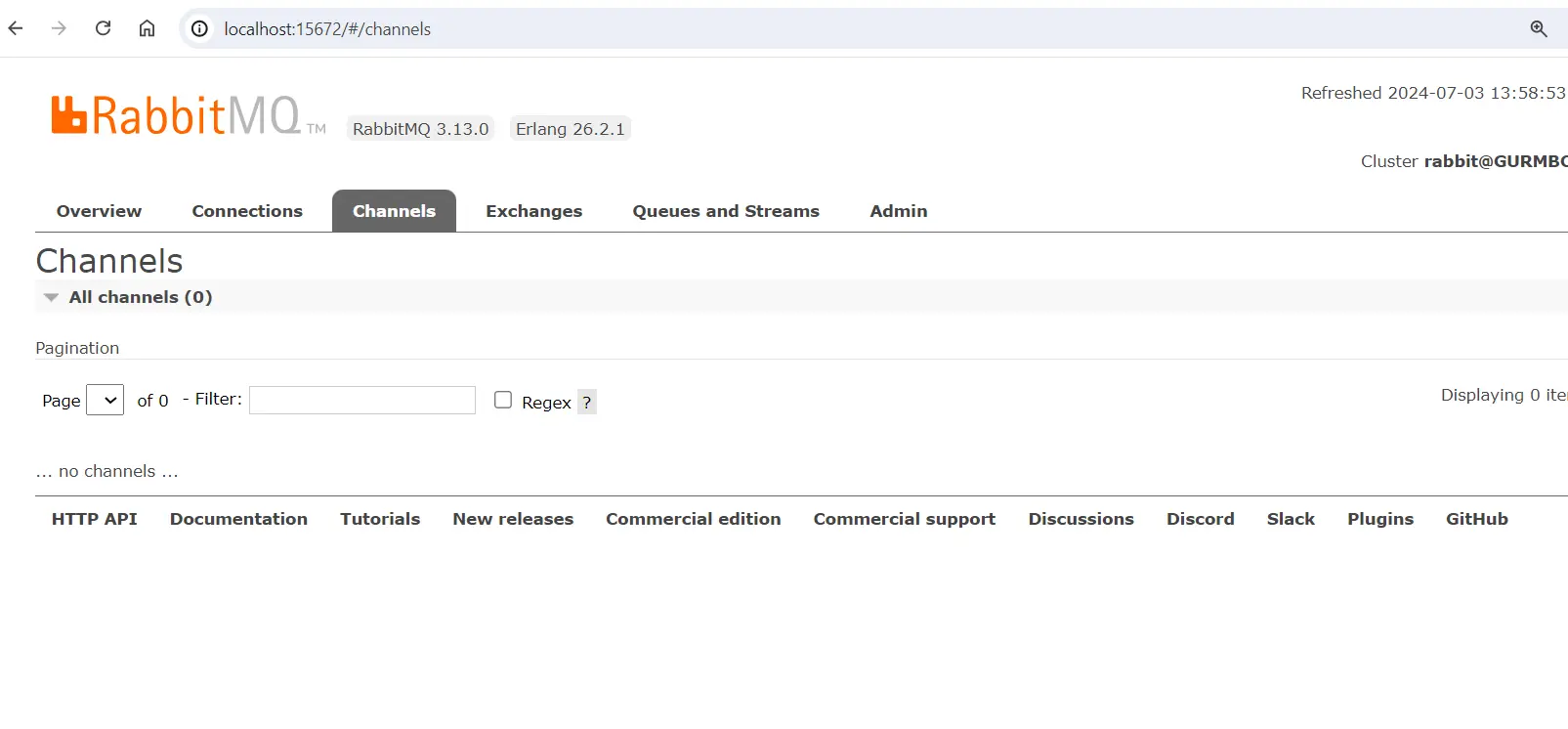This screenshot has height=729, width=1568.
Task: Click the browser forward arrow
Action: point(59,28)
